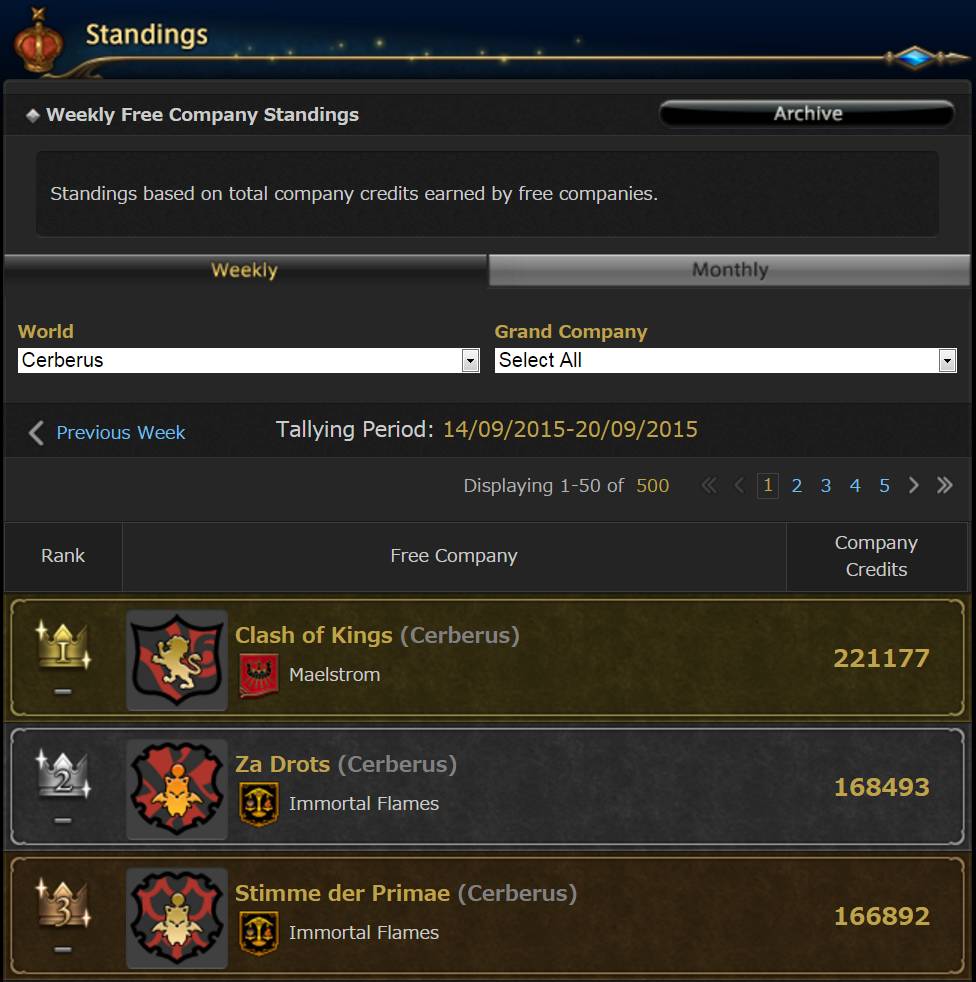
Task: Click Za Drots' Immortal Flames emblem
Action: tap(259, 804)
